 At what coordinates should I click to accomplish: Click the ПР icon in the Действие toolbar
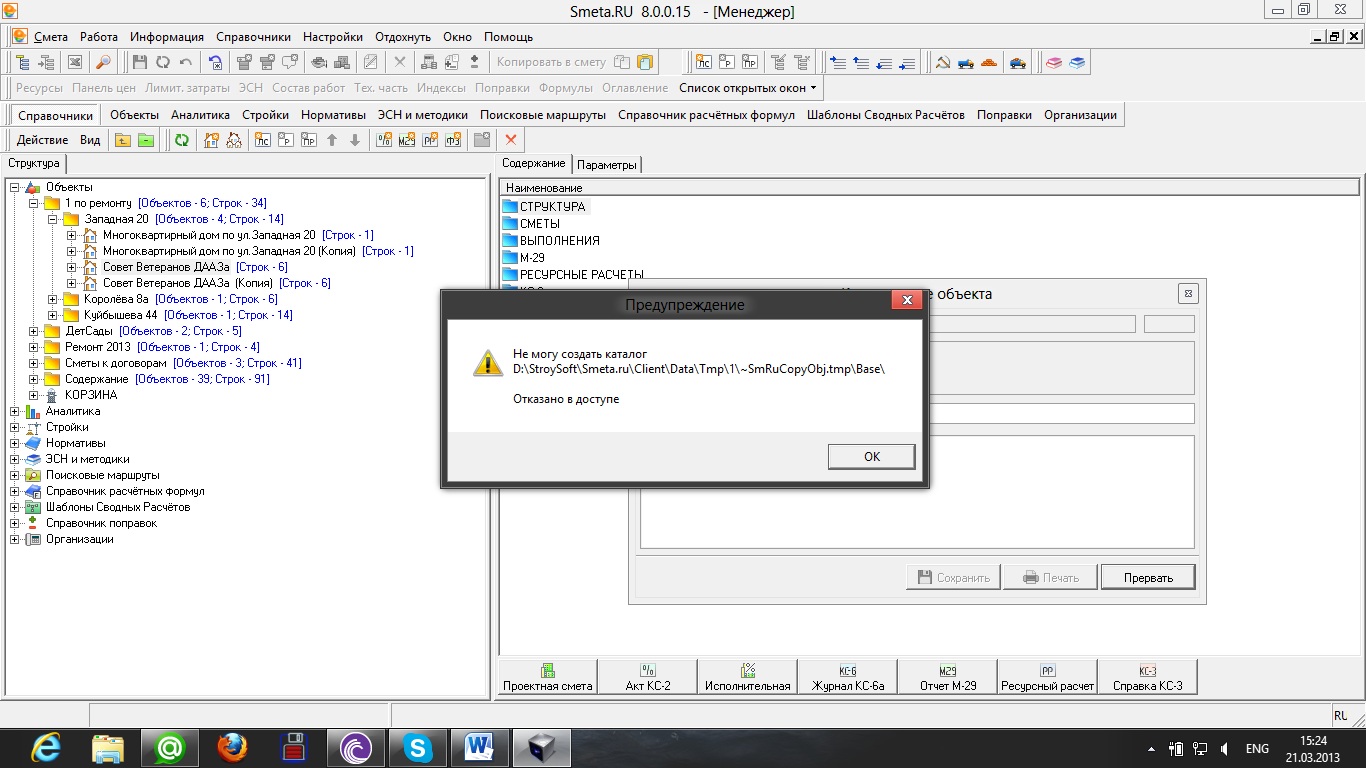tap(309, 141)
